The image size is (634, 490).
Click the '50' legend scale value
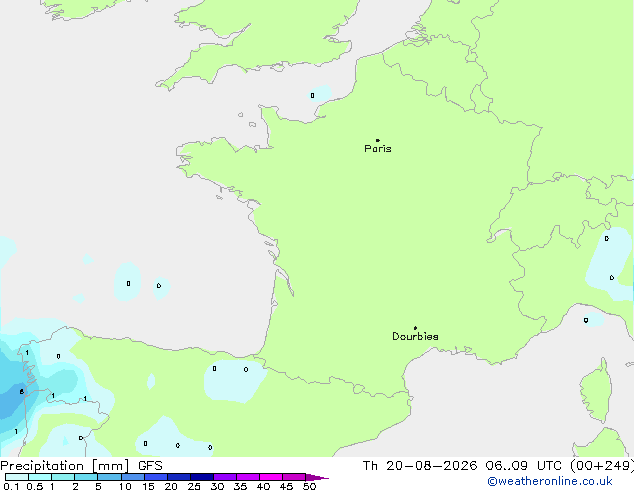coord(310,486)
